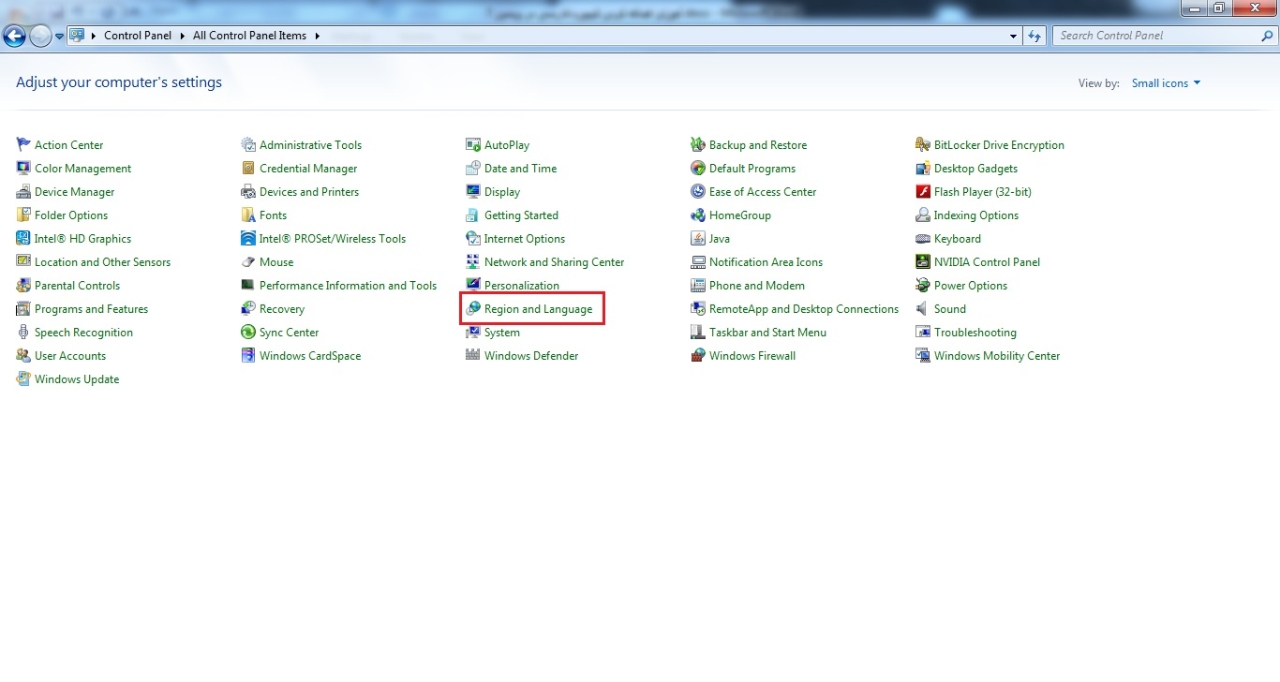Click the Display monitor icon

point(473,192)
